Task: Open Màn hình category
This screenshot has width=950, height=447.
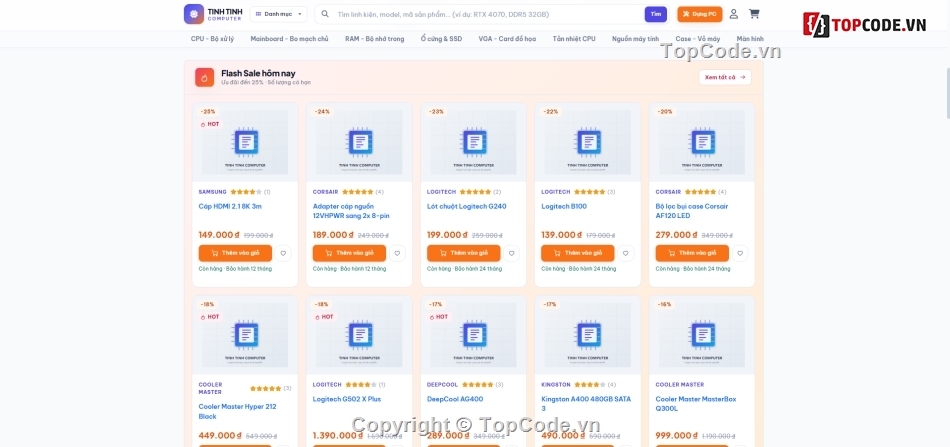Action: pos(750,39)
